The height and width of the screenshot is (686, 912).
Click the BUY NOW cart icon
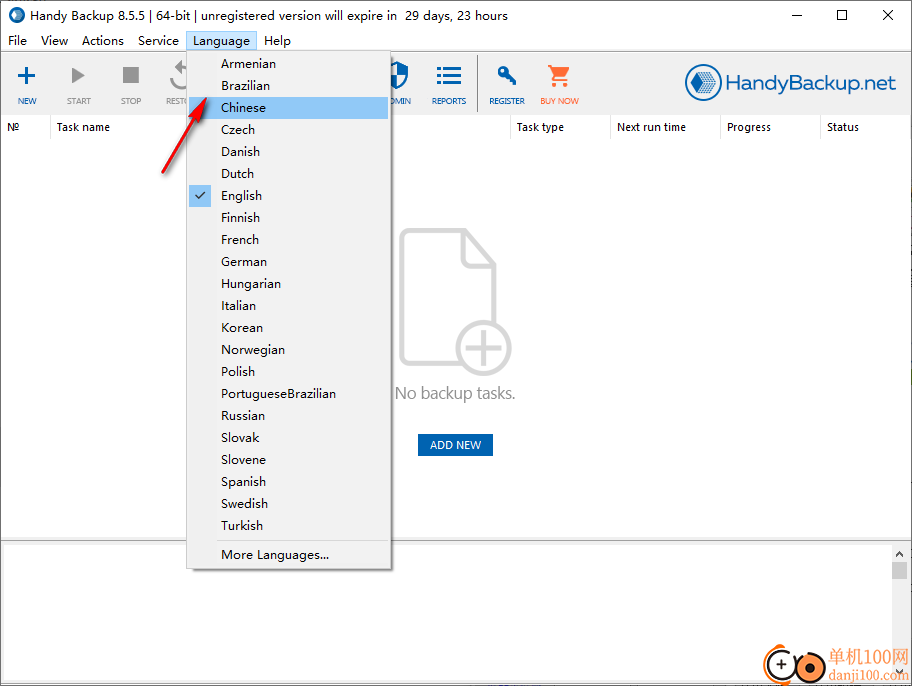click(559, 76)
